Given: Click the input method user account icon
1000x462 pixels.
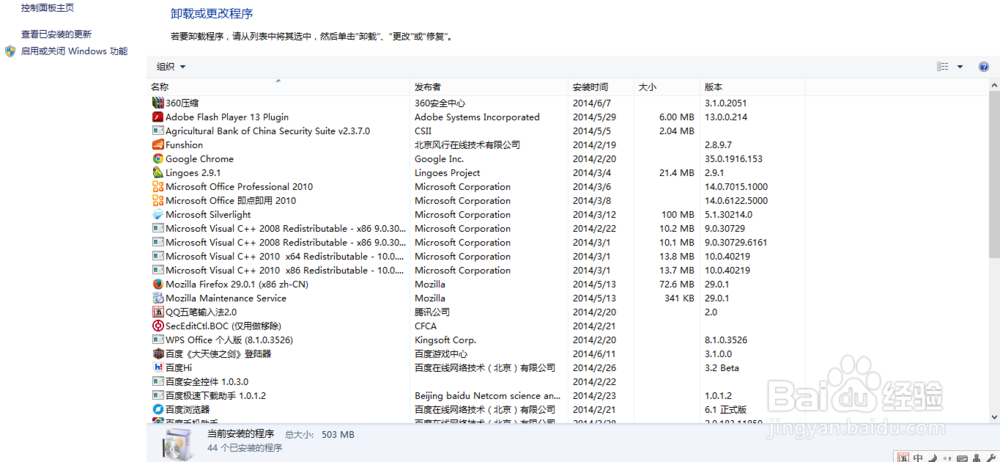Looking at the screenshot, I should [976, 458].
